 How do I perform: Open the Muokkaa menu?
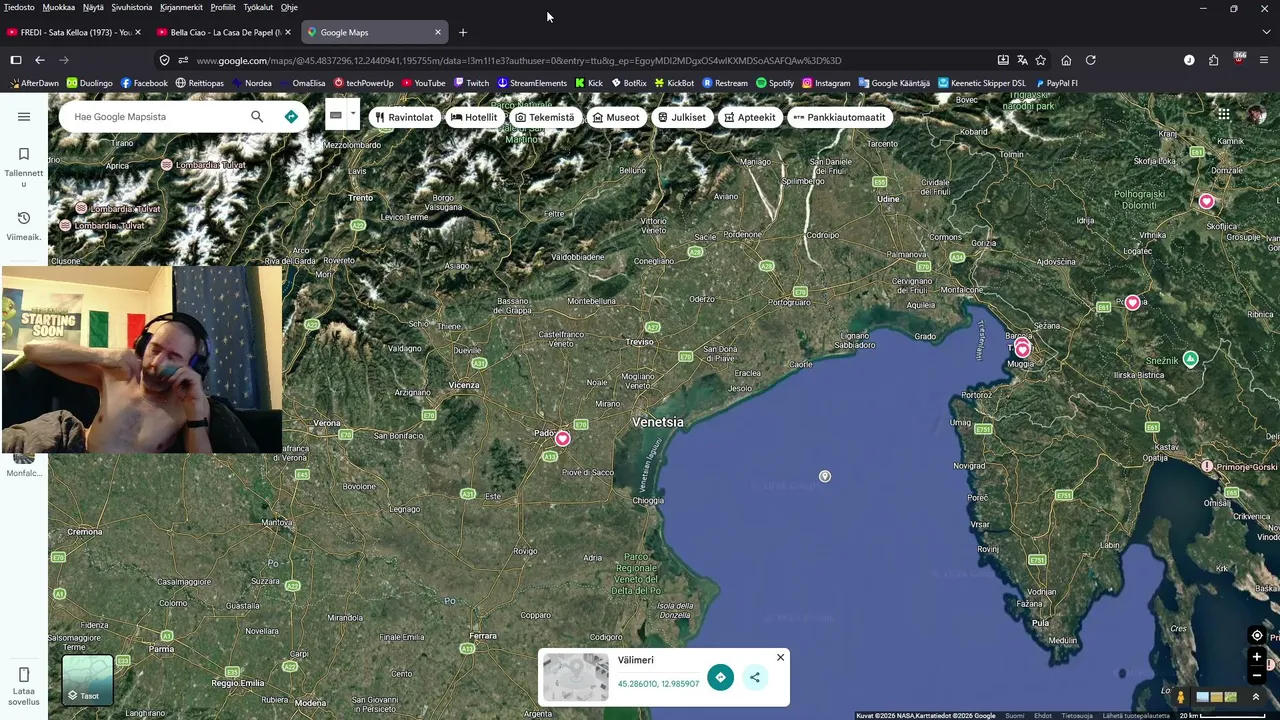pos(58,7)
